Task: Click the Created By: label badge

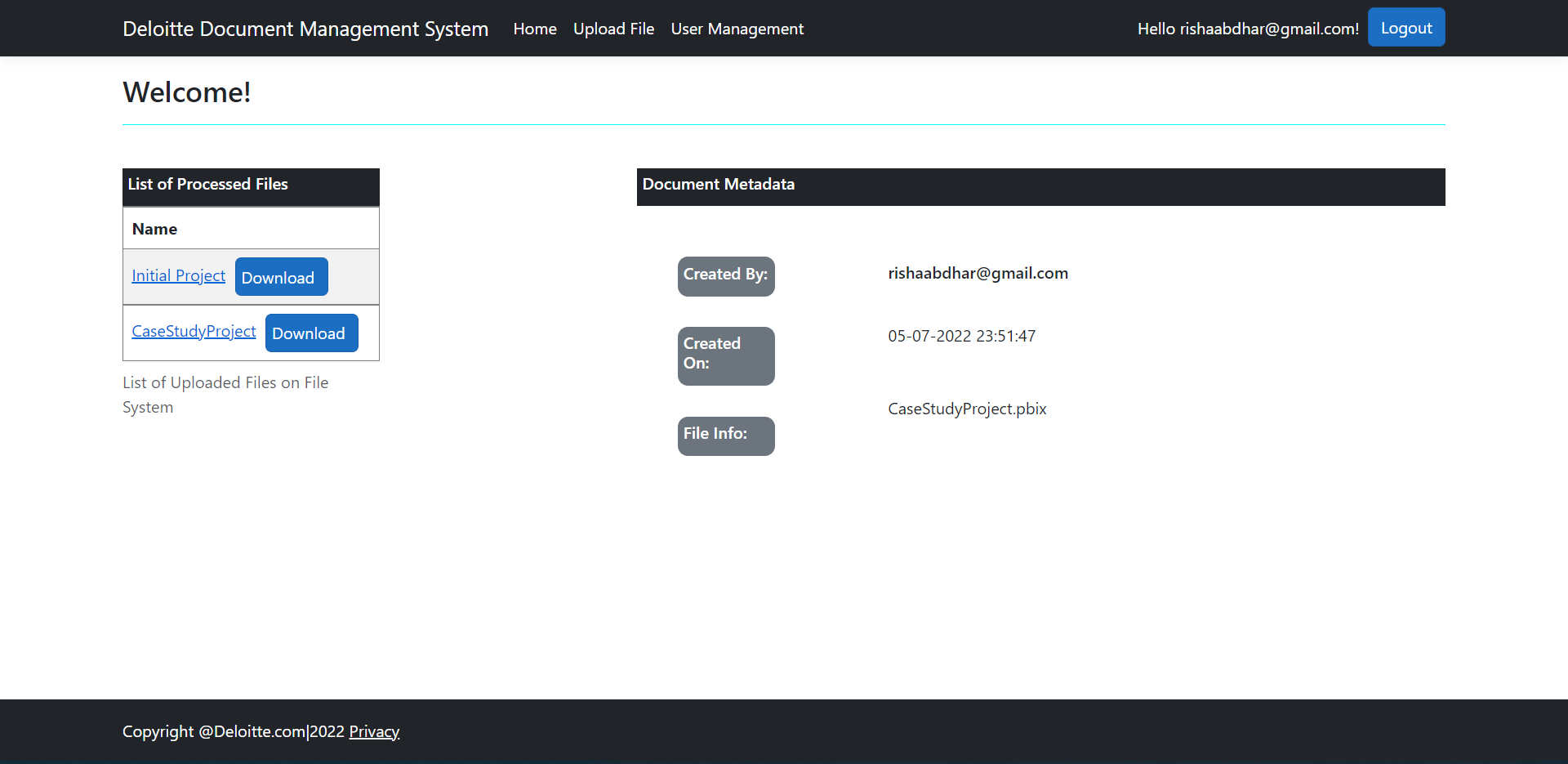Action: (x=726, y=276)
